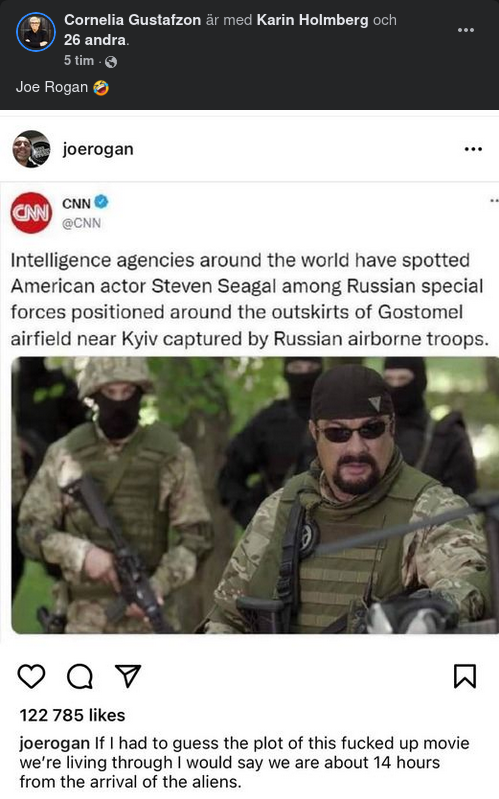Image resolution: width=499 pixels, height=799 pixels.
Task: Click joerogan username in the caption
Action: 55,743
